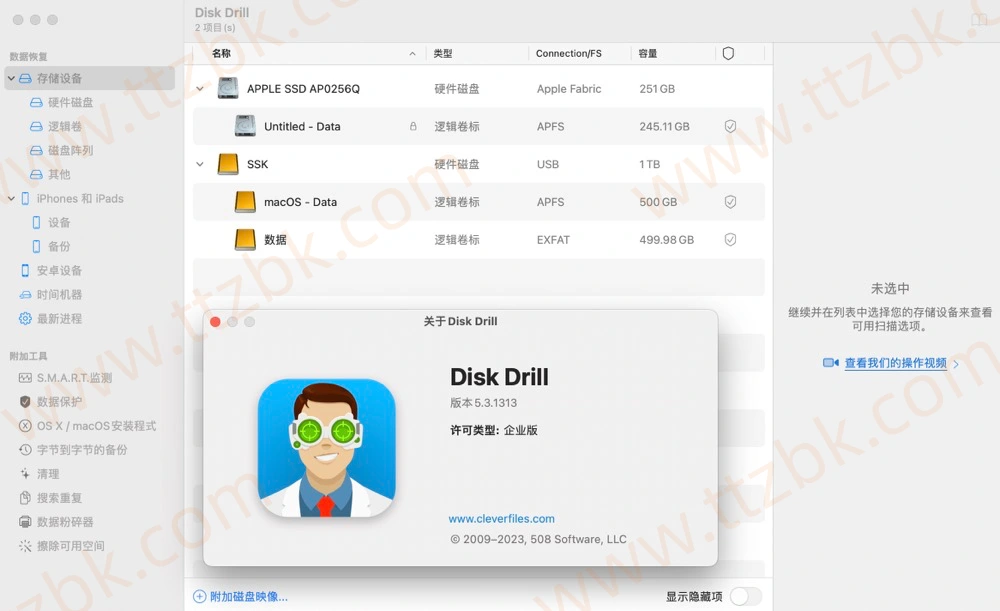
Task: Select 安卓设备 in the sidebar
Action: [x=63, y=270]
